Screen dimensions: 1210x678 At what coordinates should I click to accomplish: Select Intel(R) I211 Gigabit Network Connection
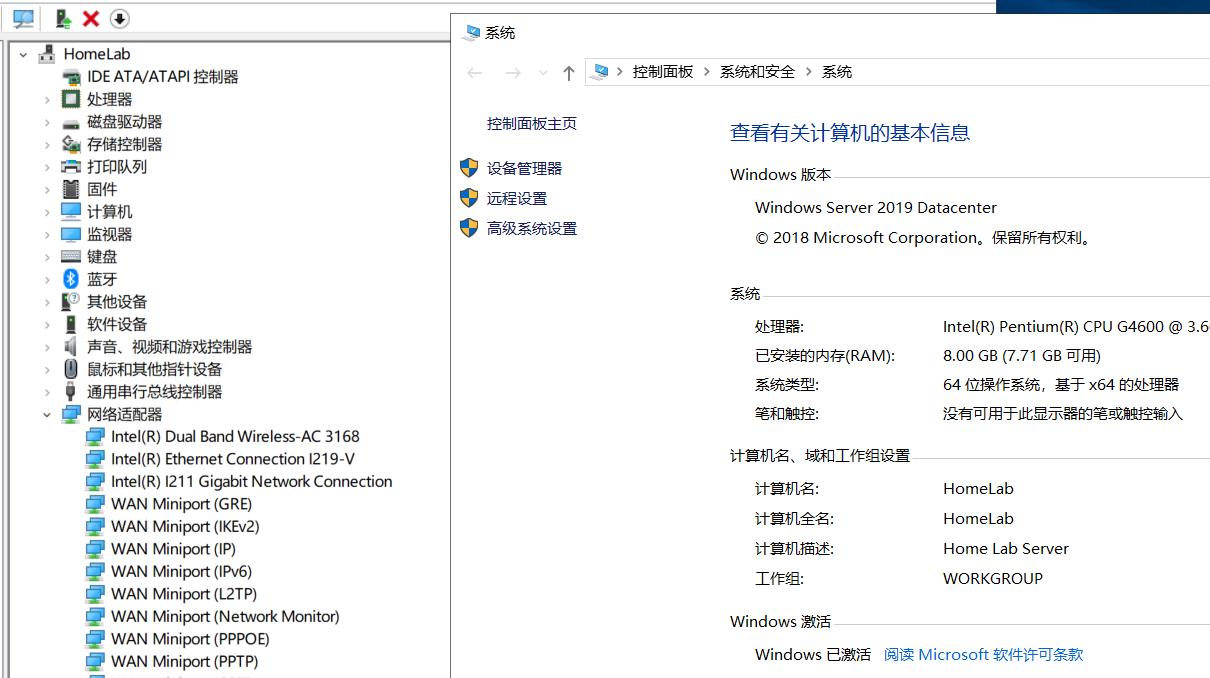[252, 482]
